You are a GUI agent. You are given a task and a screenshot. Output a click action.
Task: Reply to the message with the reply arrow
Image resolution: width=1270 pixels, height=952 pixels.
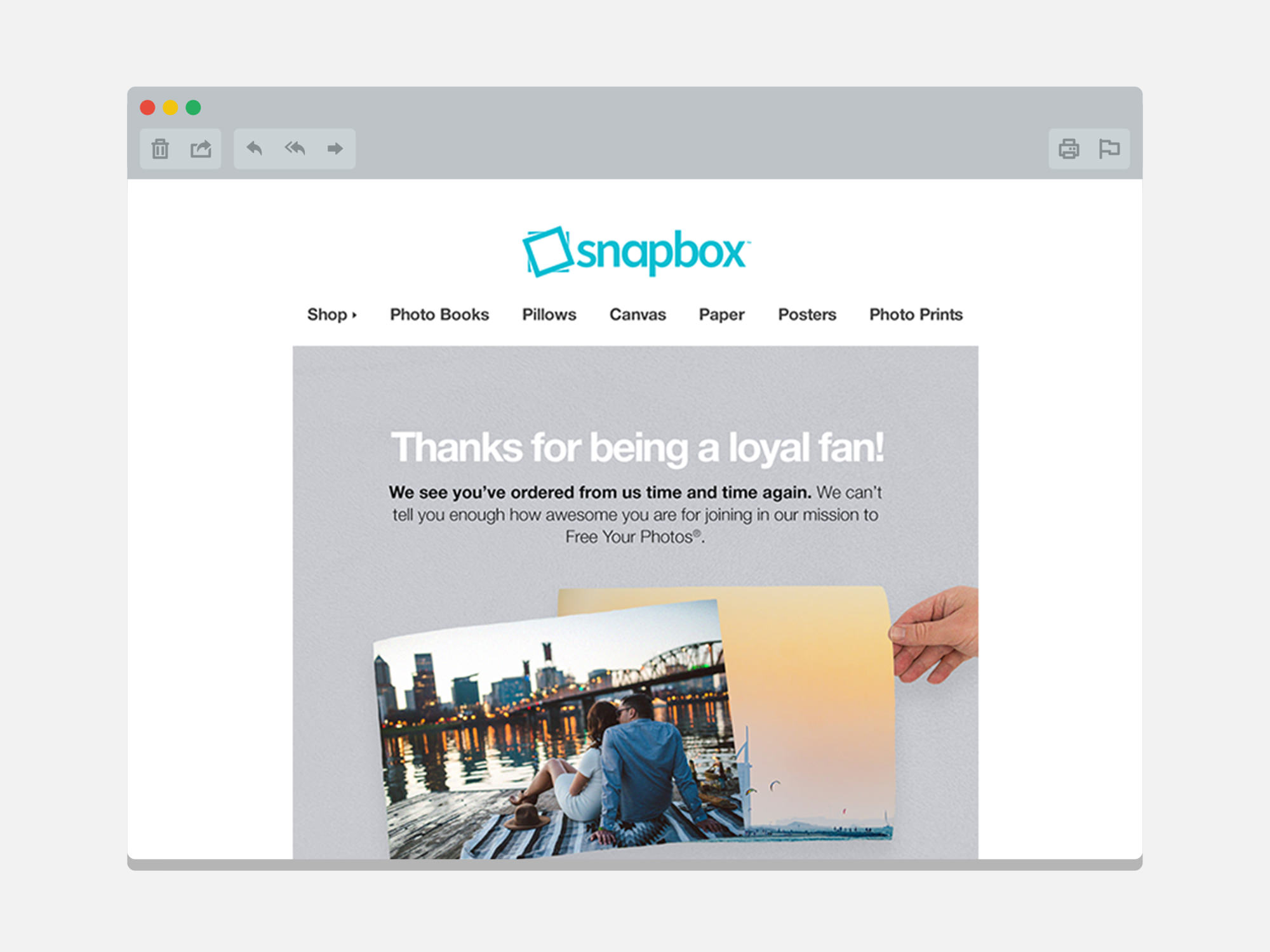pyautogui.click(x=254, y=149)
